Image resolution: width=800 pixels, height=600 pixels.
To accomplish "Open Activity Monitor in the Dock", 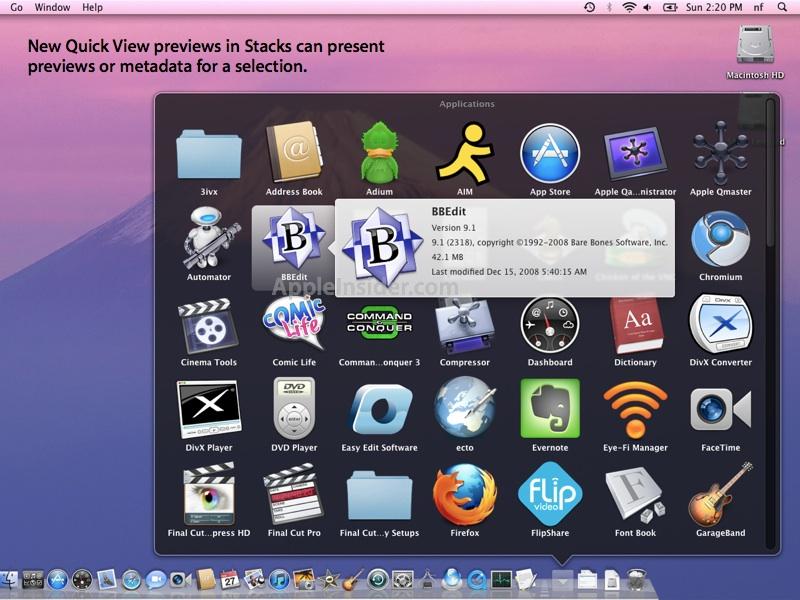I will (502, 580).
